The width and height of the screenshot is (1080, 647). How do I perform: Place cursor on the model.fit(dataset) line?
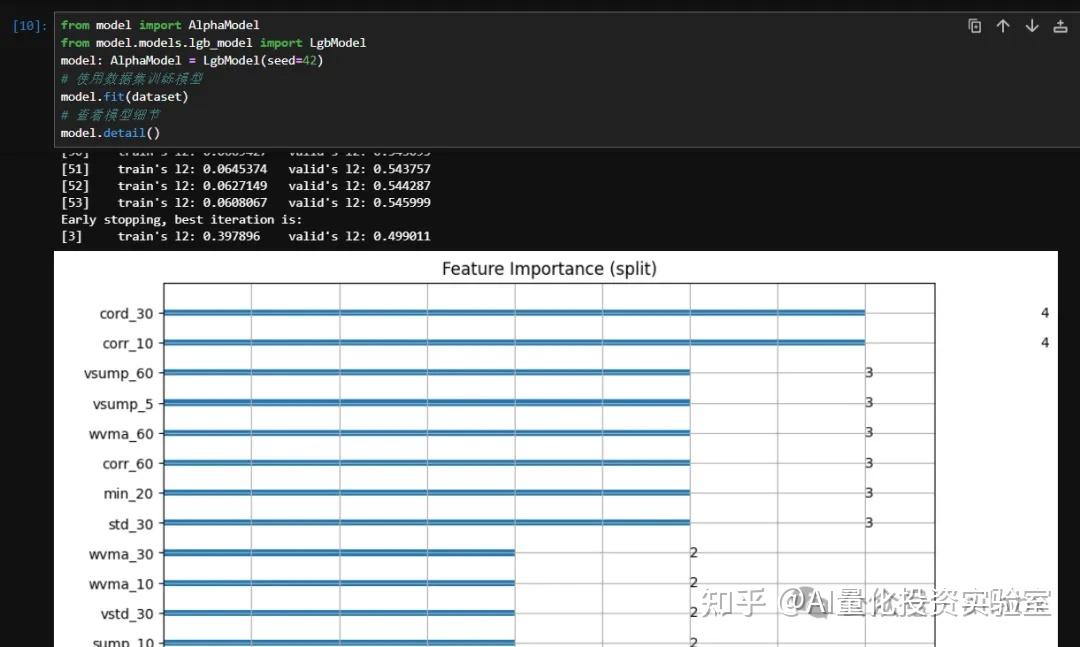click(x=124, y=97)
